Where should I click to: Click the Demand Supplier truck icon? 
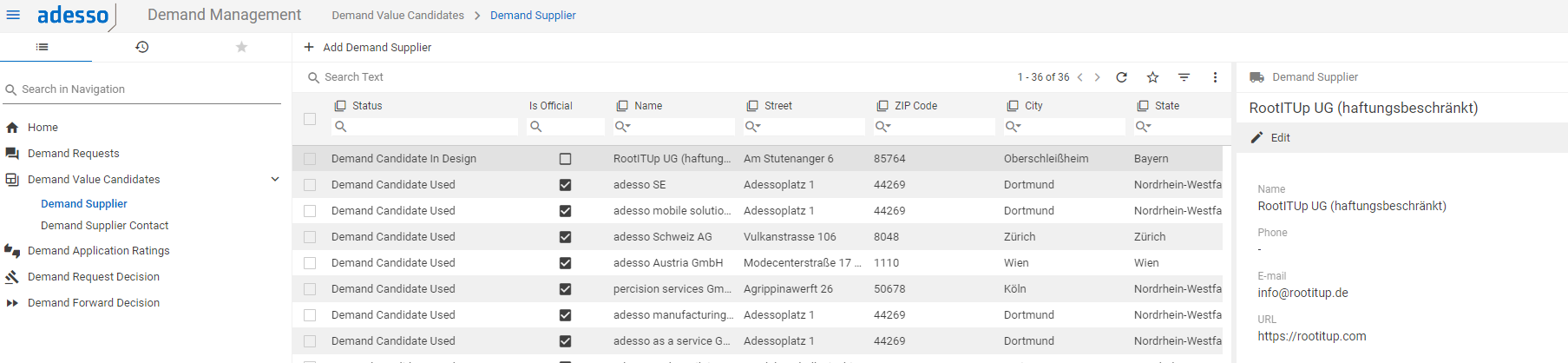coord(1256,77)
